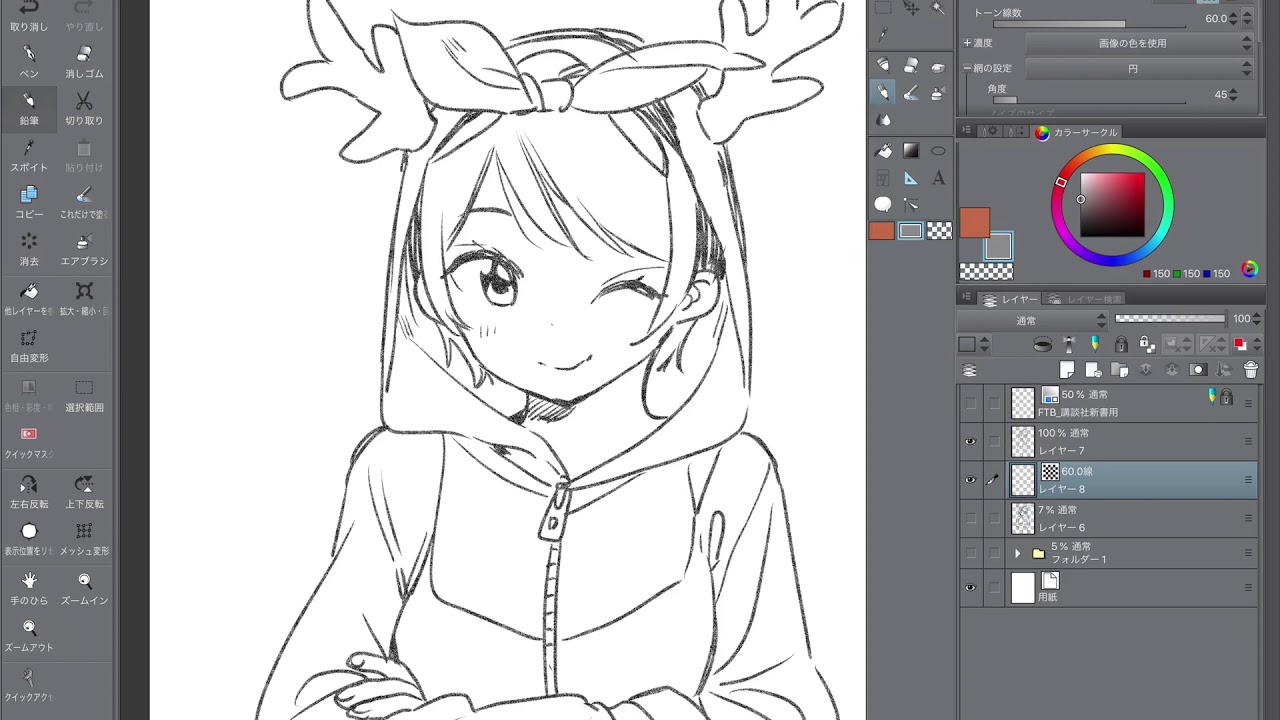Select the 鉛筆 (Pencil) quick tool
Screen dimensions: 1280x720
pos(29,108)
